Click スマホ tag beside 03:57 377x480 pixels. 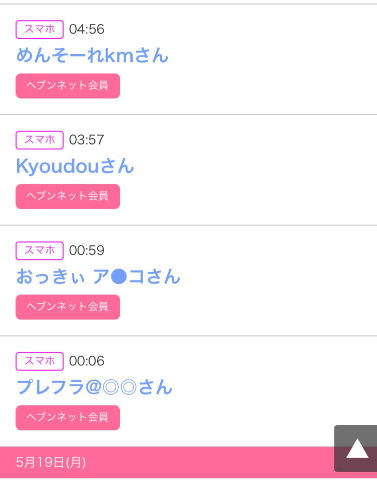click(40, 140)
